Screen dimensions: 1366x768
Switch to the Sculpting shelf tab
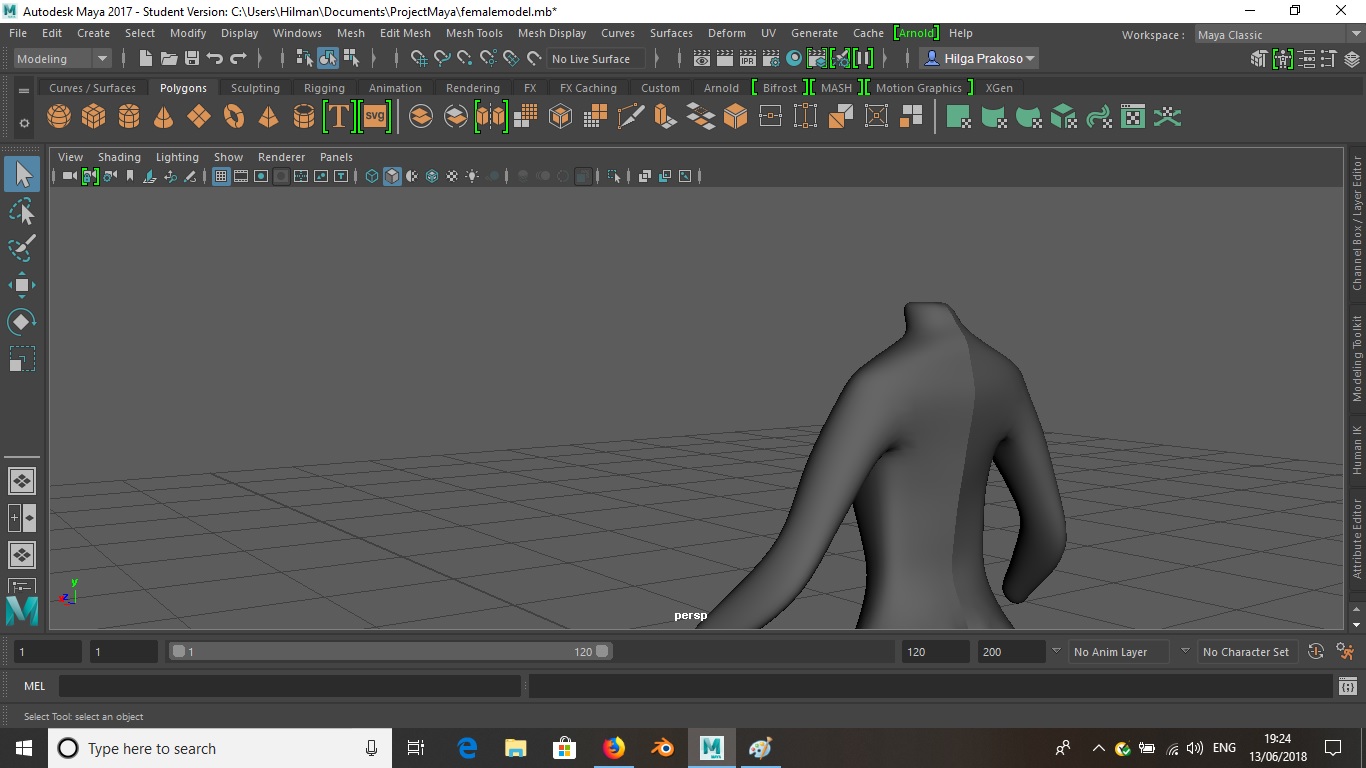coord(255,88)
